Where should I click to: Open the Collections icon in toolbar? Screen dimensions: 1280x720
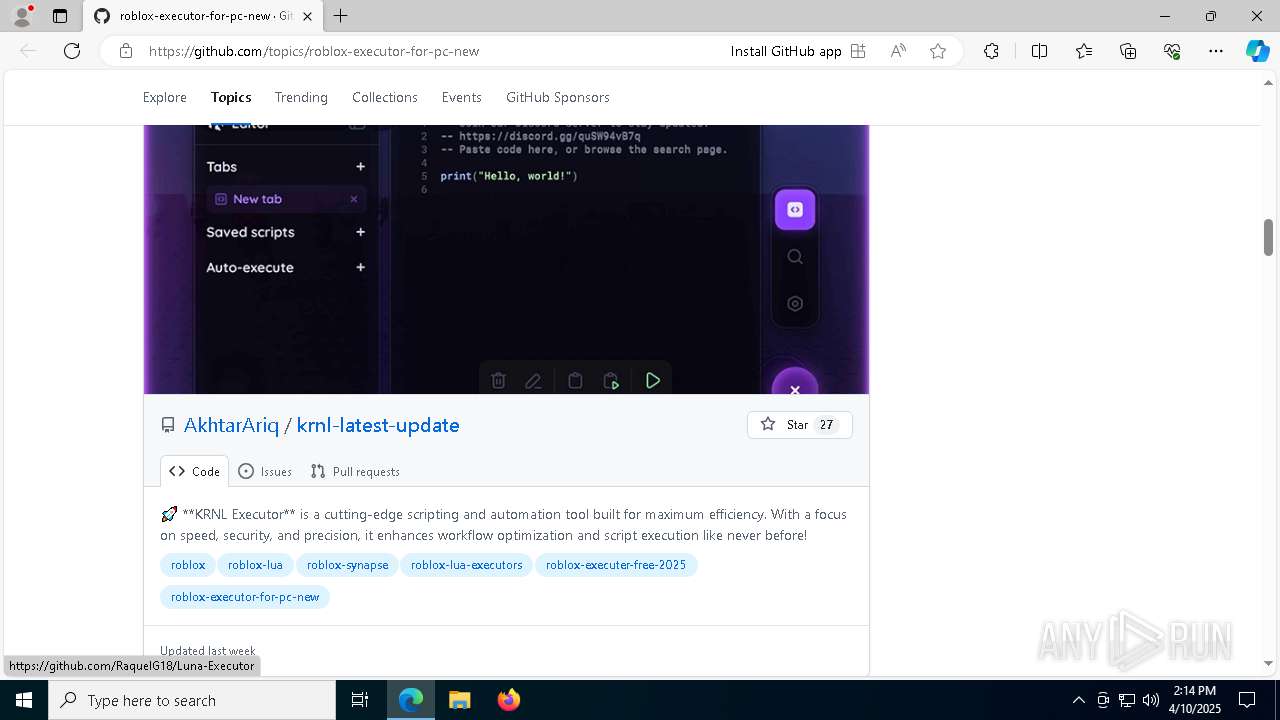pyautogui.click(x=1128, y=51)
